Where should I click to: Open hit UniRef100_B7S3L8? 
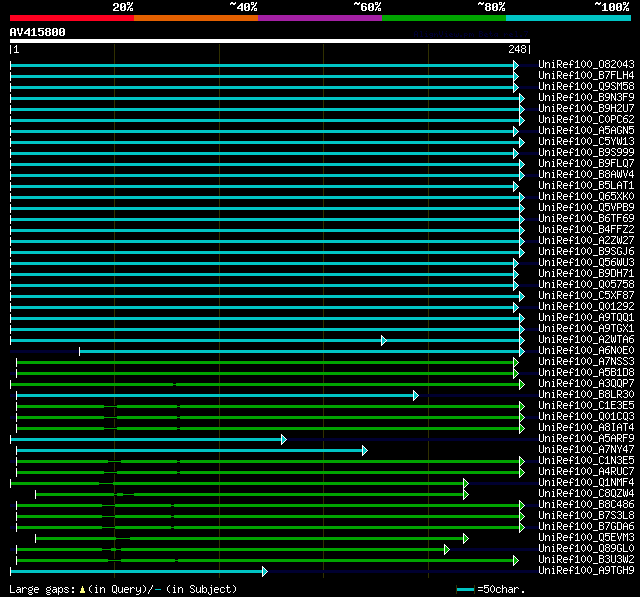click(x=586, y=516)
